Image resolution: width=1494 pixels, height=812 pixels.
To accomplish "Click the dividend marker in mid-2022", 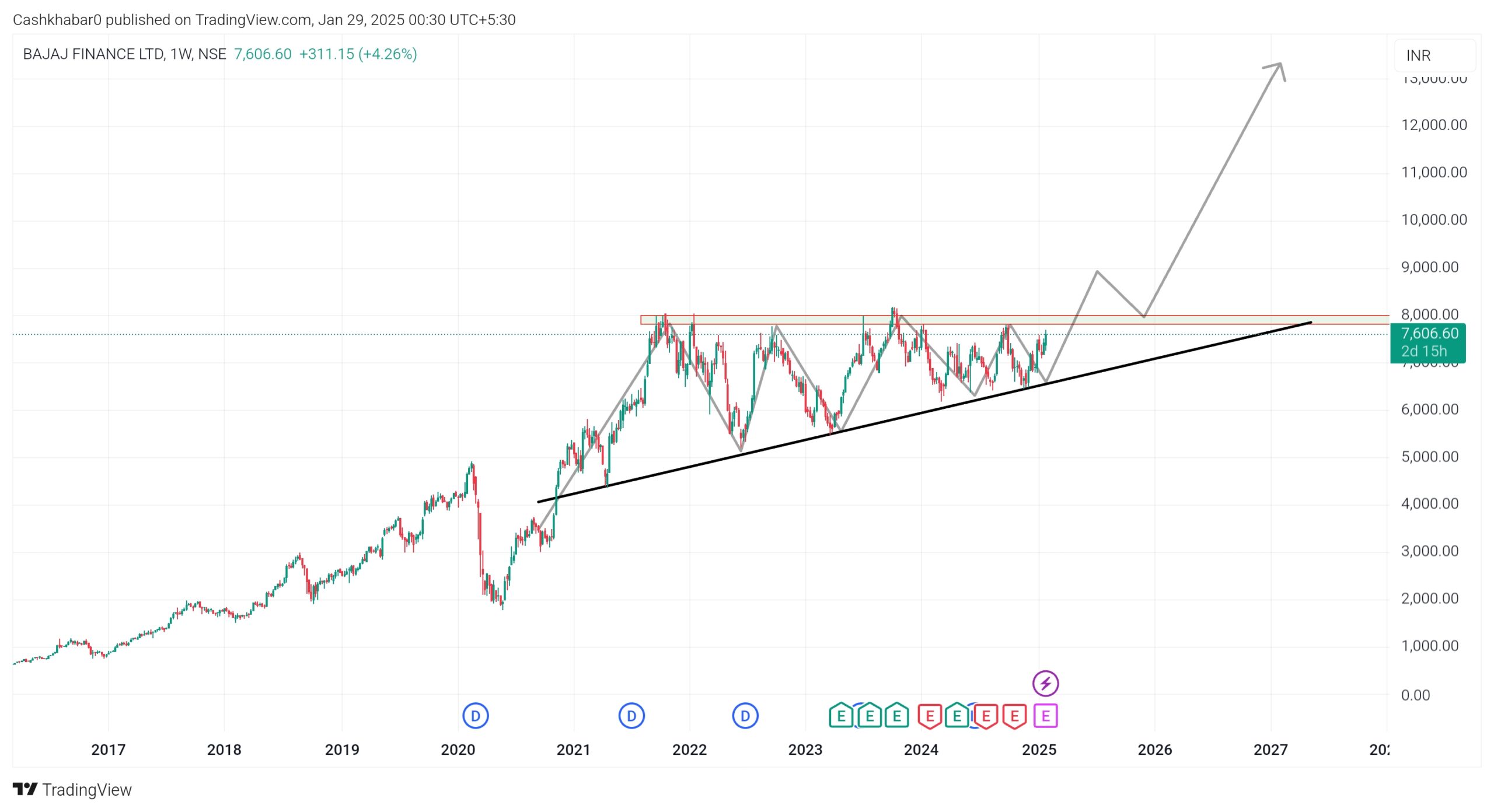I will pos(745,716).
